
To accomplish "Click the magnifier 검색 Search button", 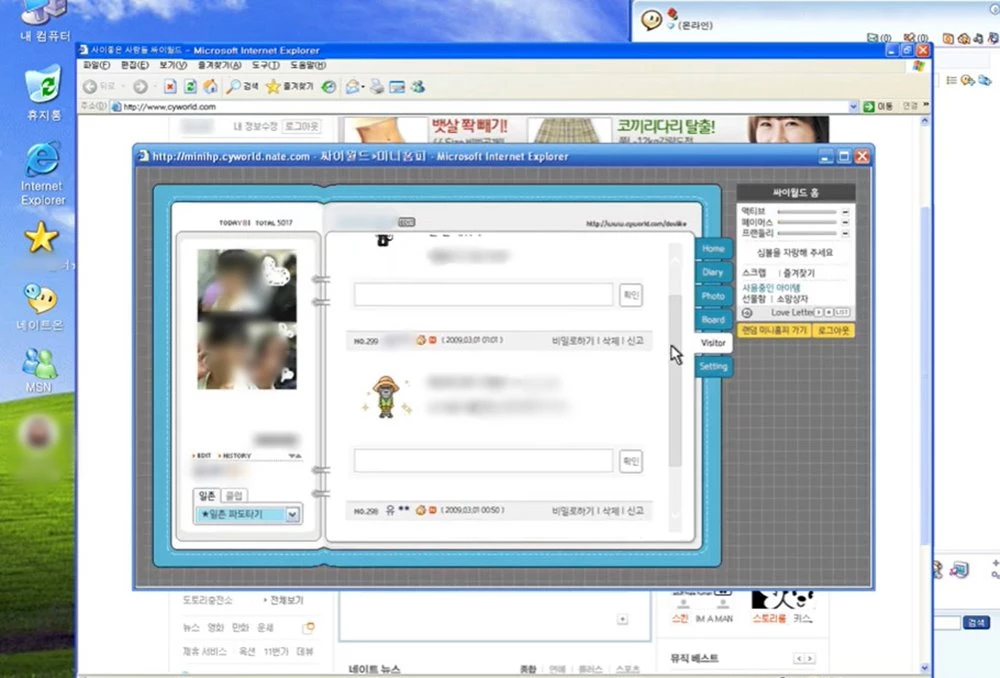I will pyautogui.click(x=243, y=87).
